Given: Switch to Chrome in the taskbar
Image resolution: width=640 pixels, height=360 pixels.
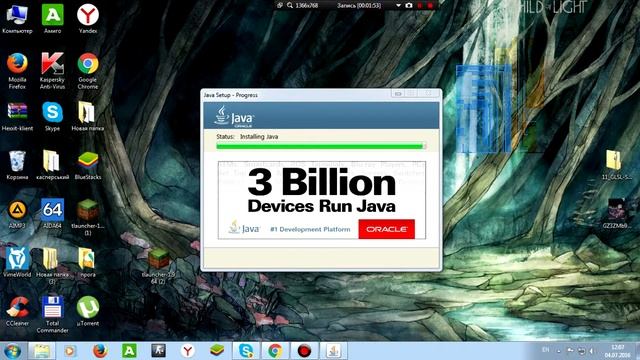Looking at the screenshot, I should point(275,351).
